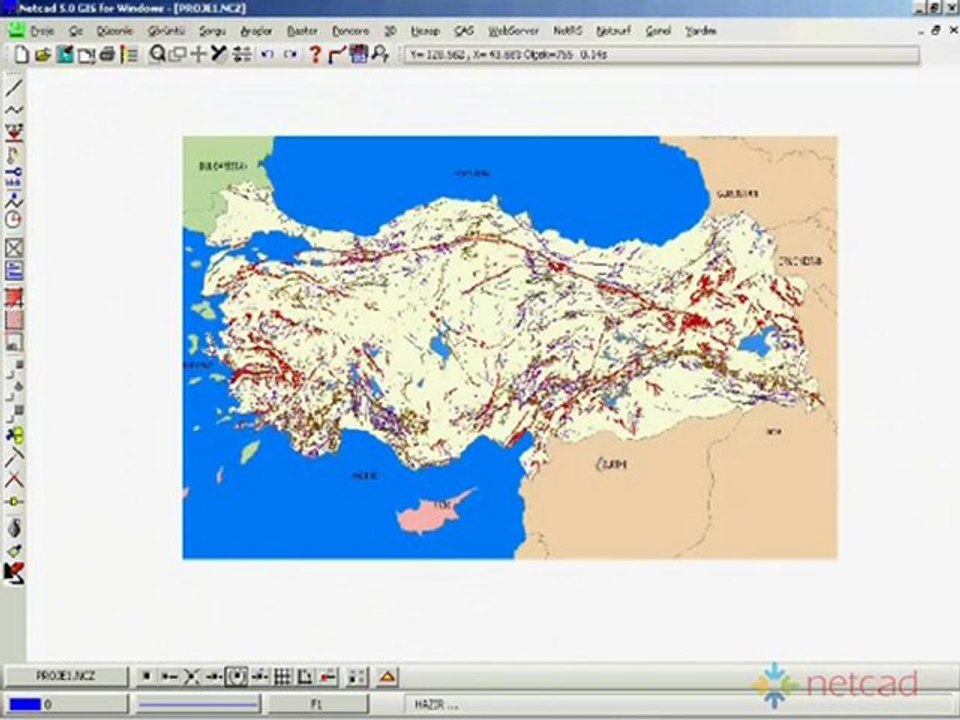
Task: Toggle the perpendicular corner snap button
Action: [304, 677]
